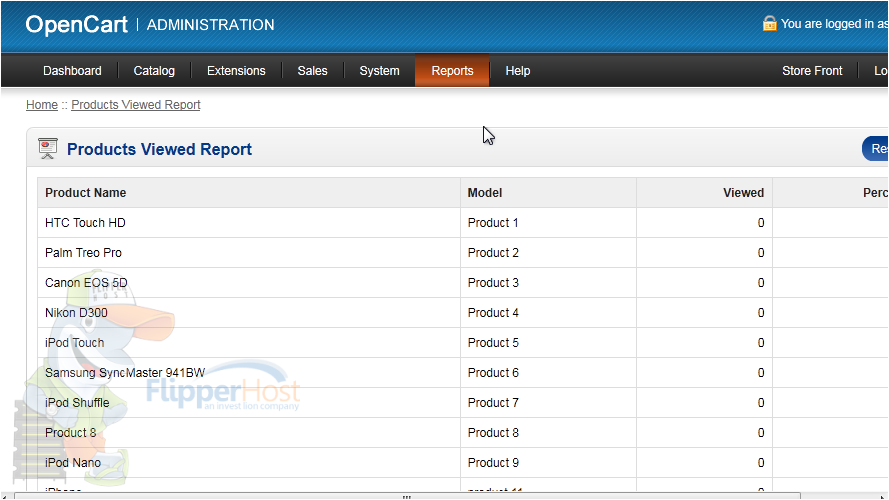Click viewed count for iPod Nano
889x500 pixels.
point(761,463)
